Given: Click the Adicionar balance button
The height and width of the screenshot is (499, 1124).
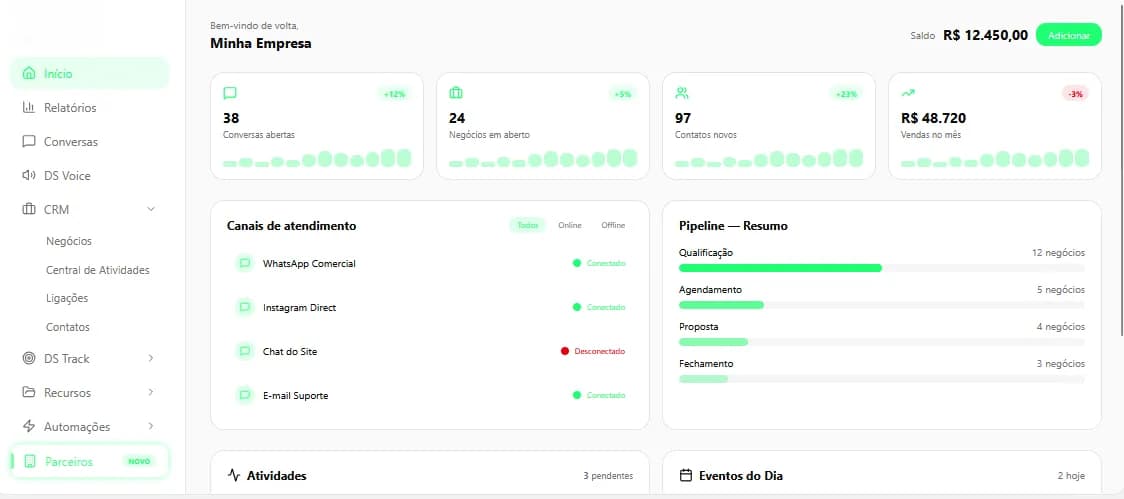Looking at the screenshot, I should click(x=1068, y=35).
